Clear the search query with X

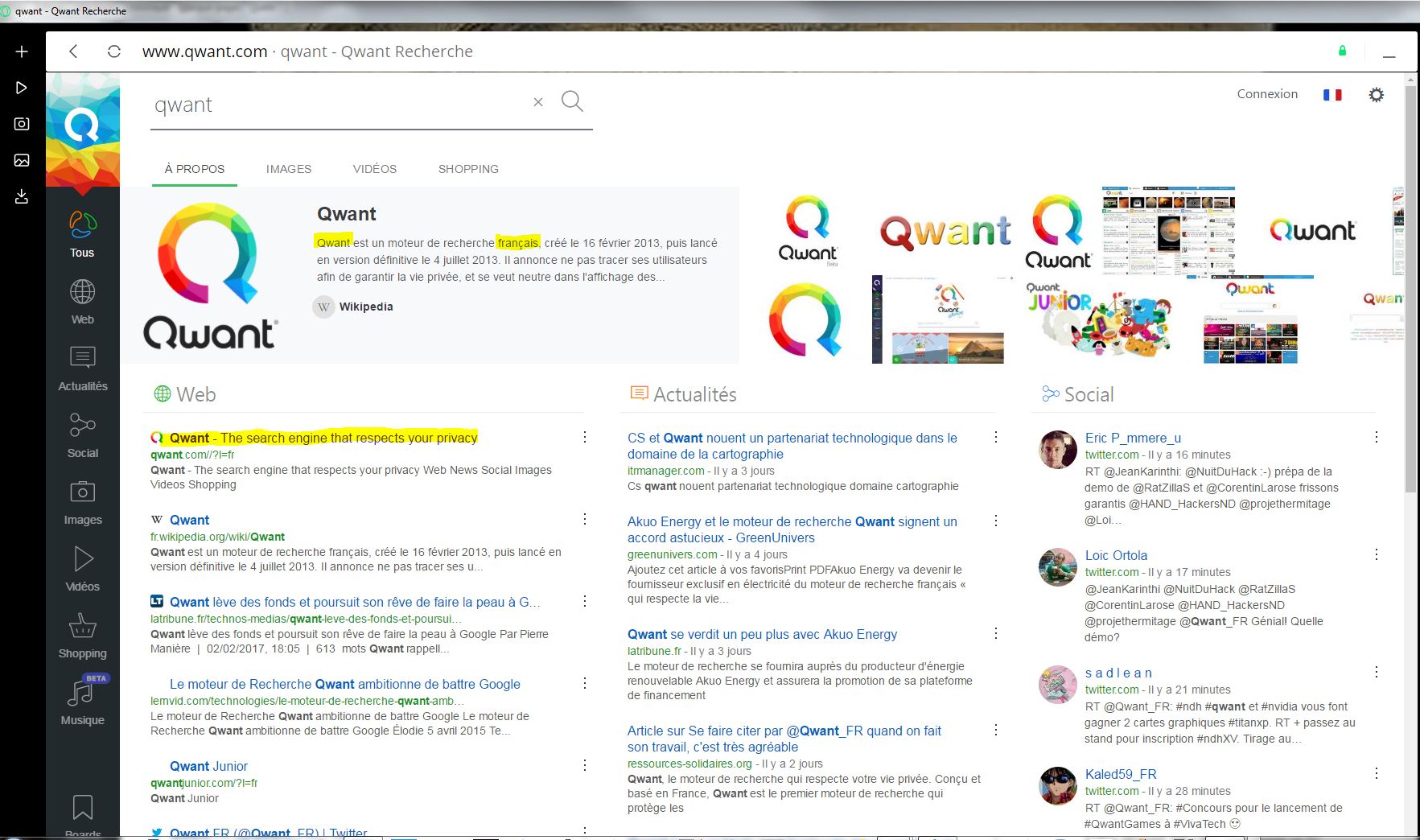tap(538, 102)
